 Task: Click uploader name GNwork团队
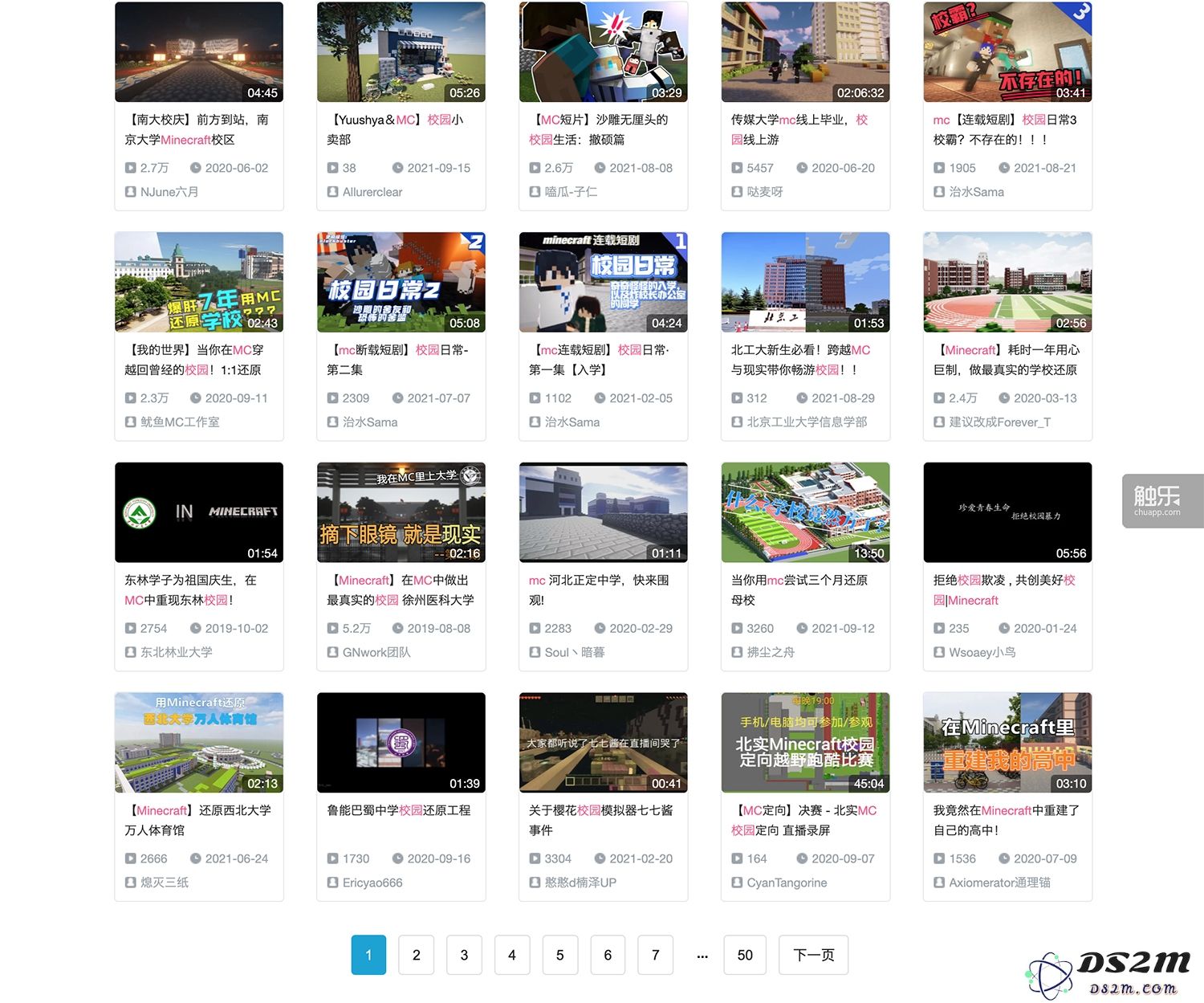376,653
